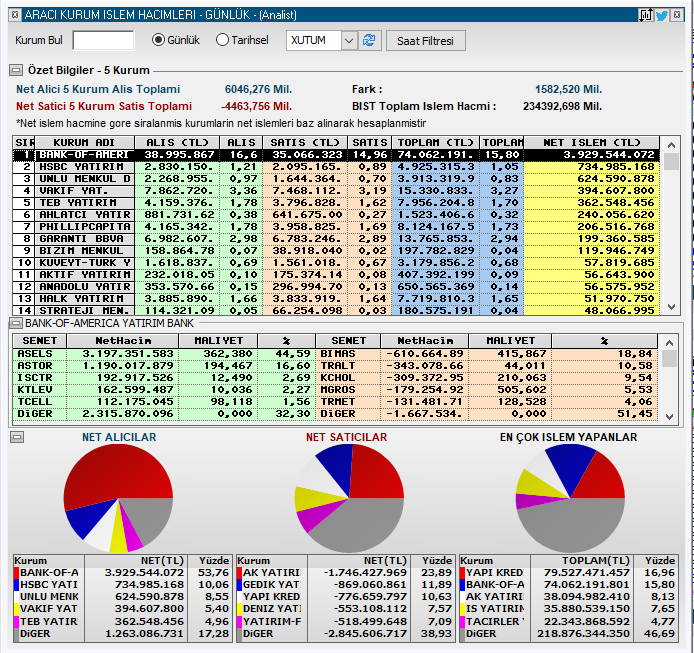Click the red BANK-OF-A legend swatch
The height and width of the screenshot is (653, 694).
coord(16,573)
